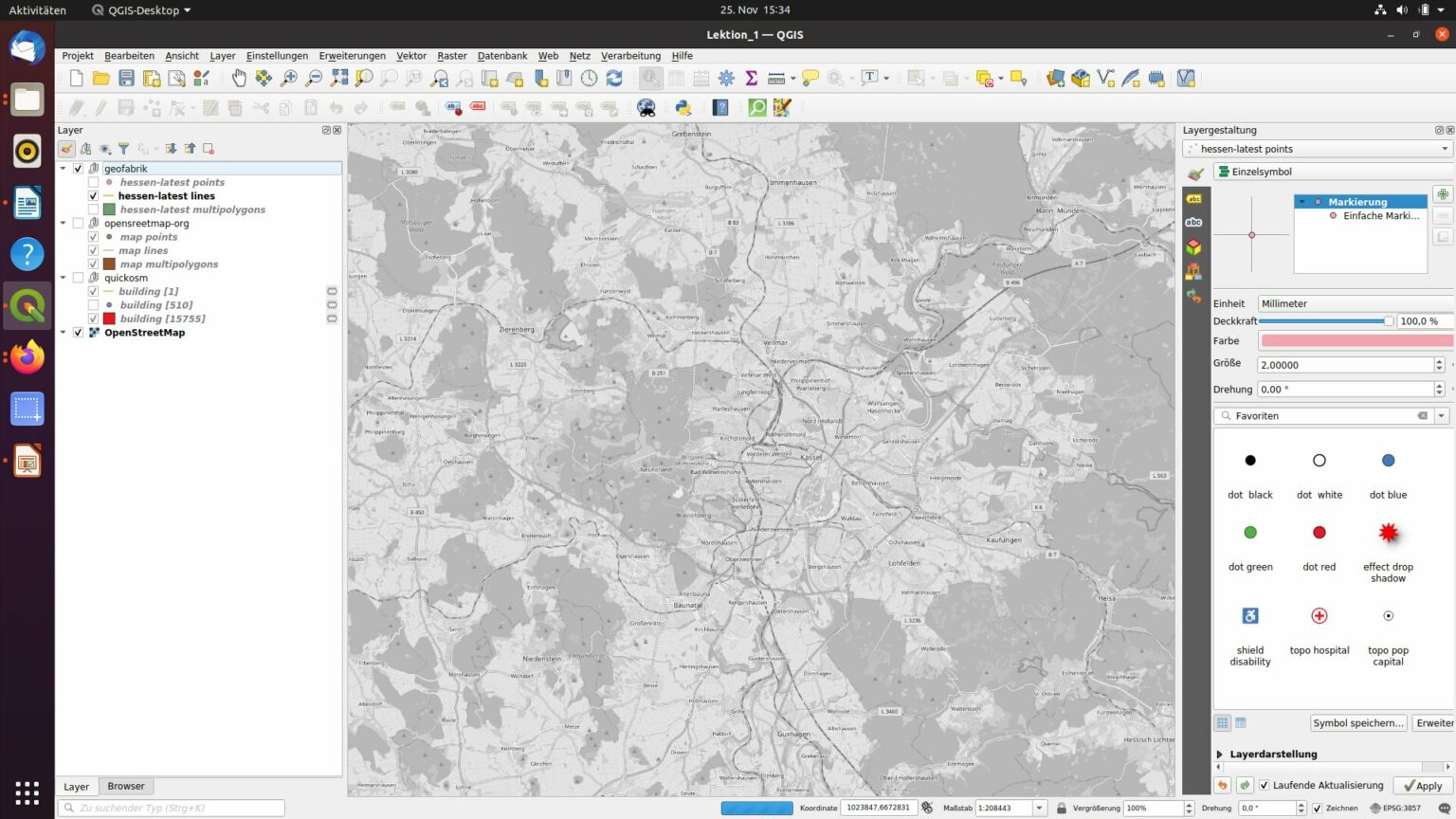The height and width of the screenshot is (819, 1456).
Task: Click the Zu suchender Typ locator field
Action: point(172,809)
